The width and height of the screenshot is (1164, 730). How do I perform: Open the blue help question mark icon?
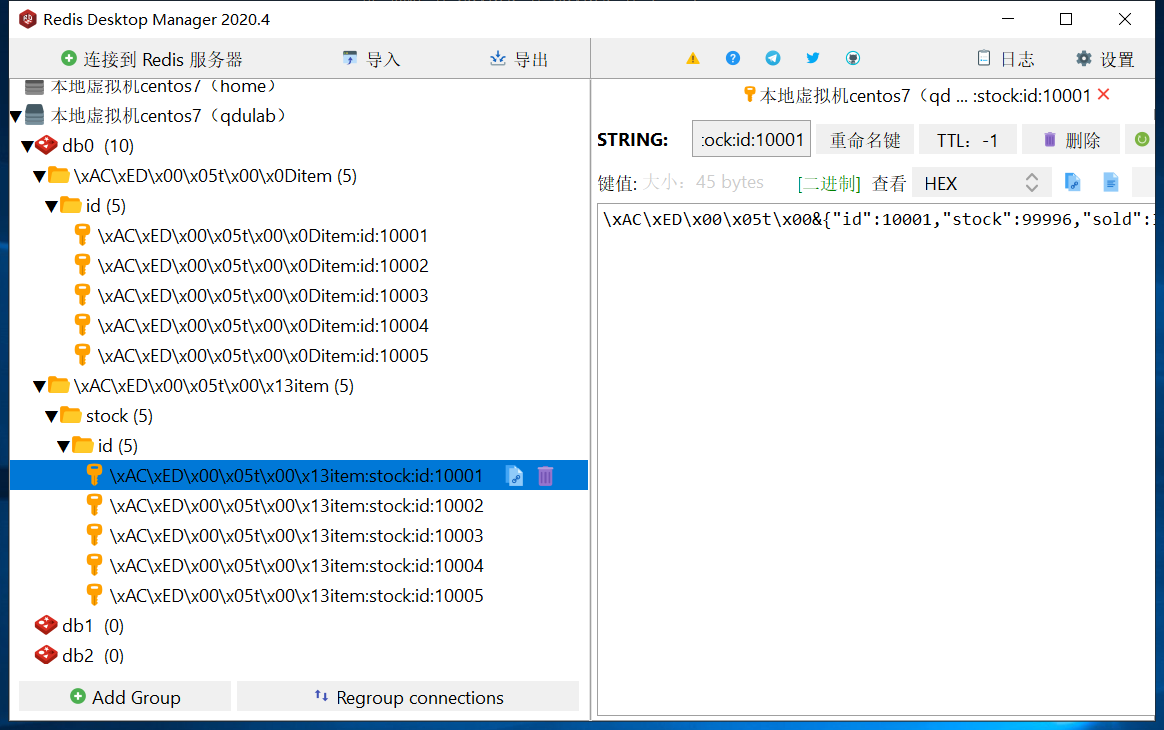[x=733, y=58]
